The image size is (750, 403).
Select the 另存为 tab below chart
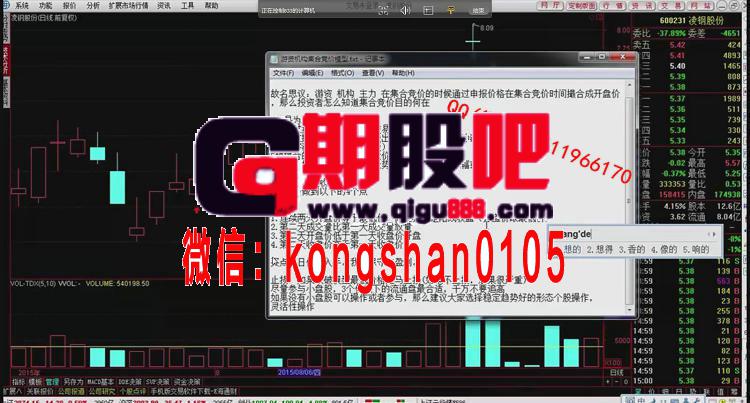click(73, 382)
